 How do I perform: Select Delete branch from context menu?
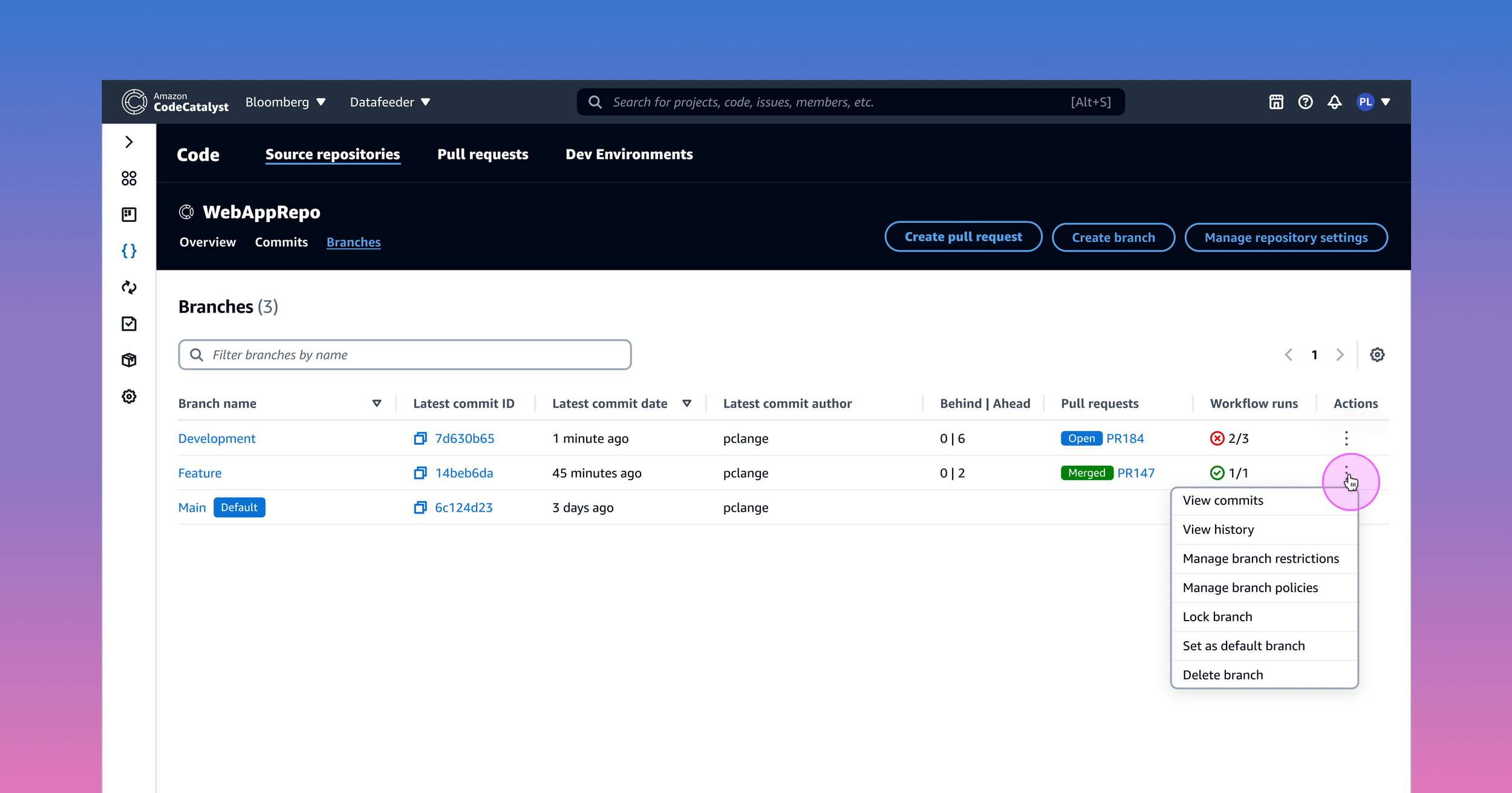point(1222,675)
